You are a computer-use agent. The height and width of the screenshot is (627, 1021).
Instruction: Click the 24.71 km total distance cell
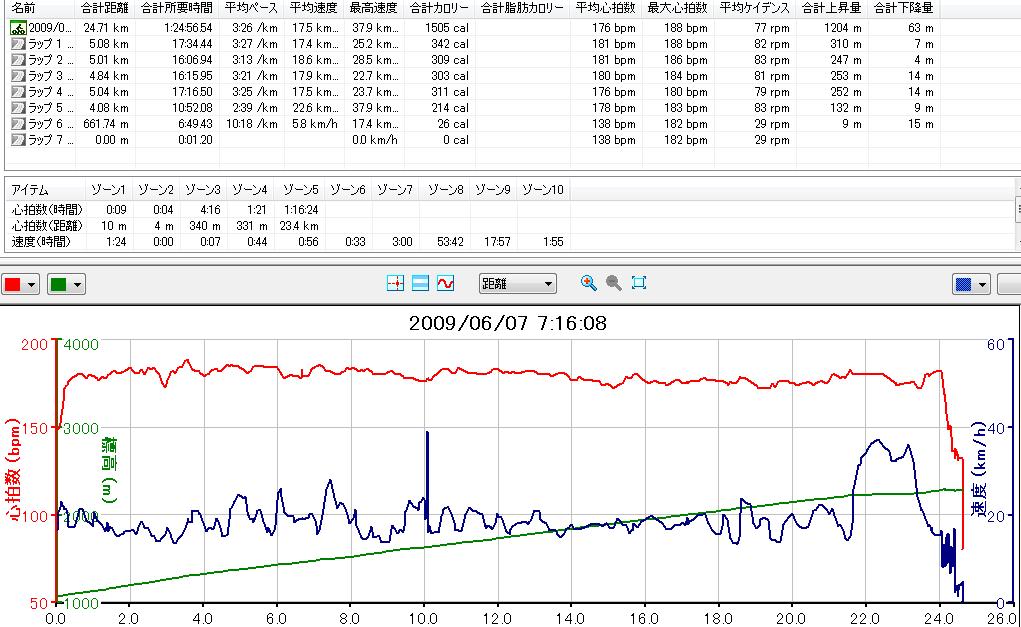click(106, 28)
